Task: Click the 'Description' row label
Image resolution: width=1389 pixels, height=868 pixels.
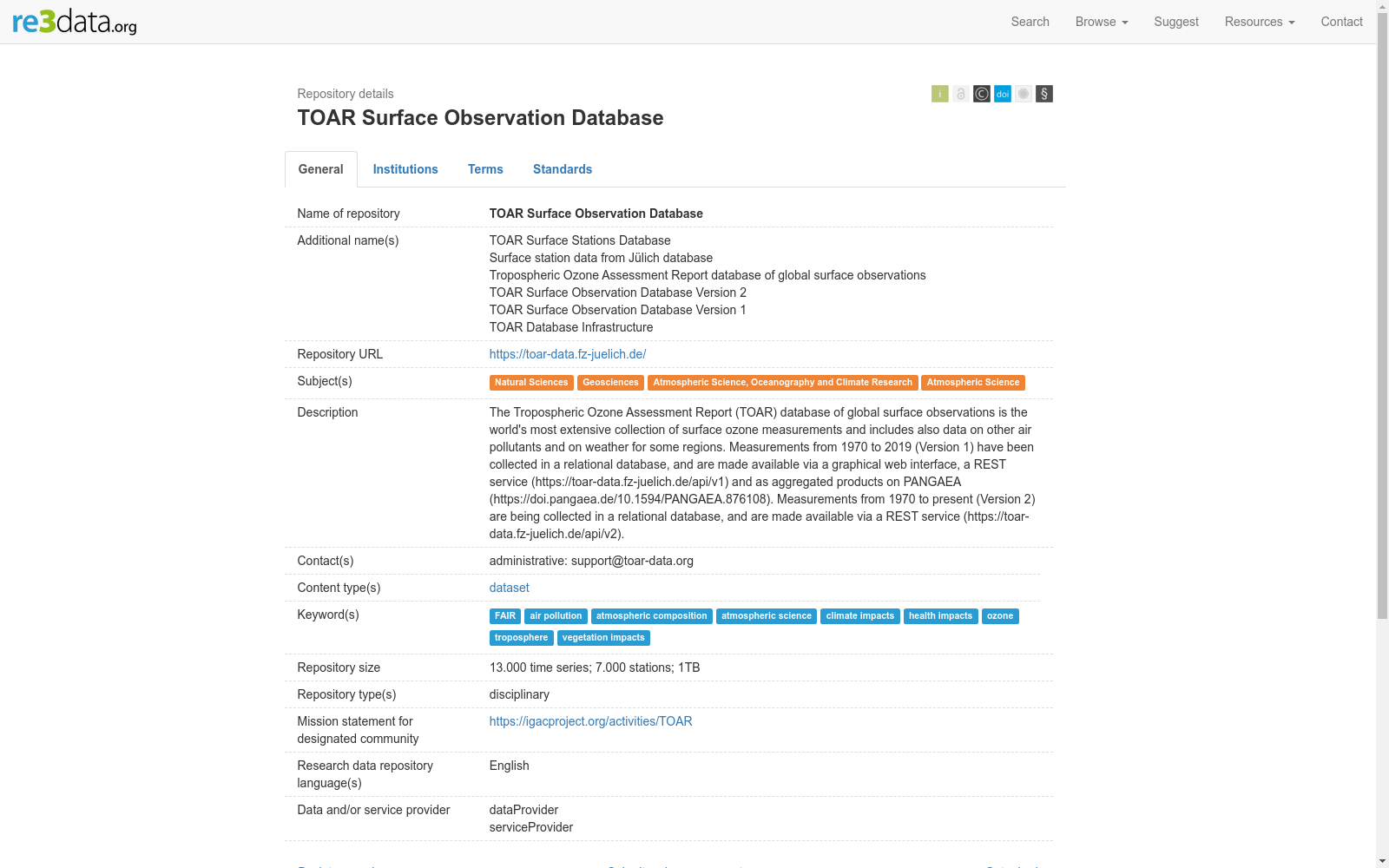Action: pos(328,412)
